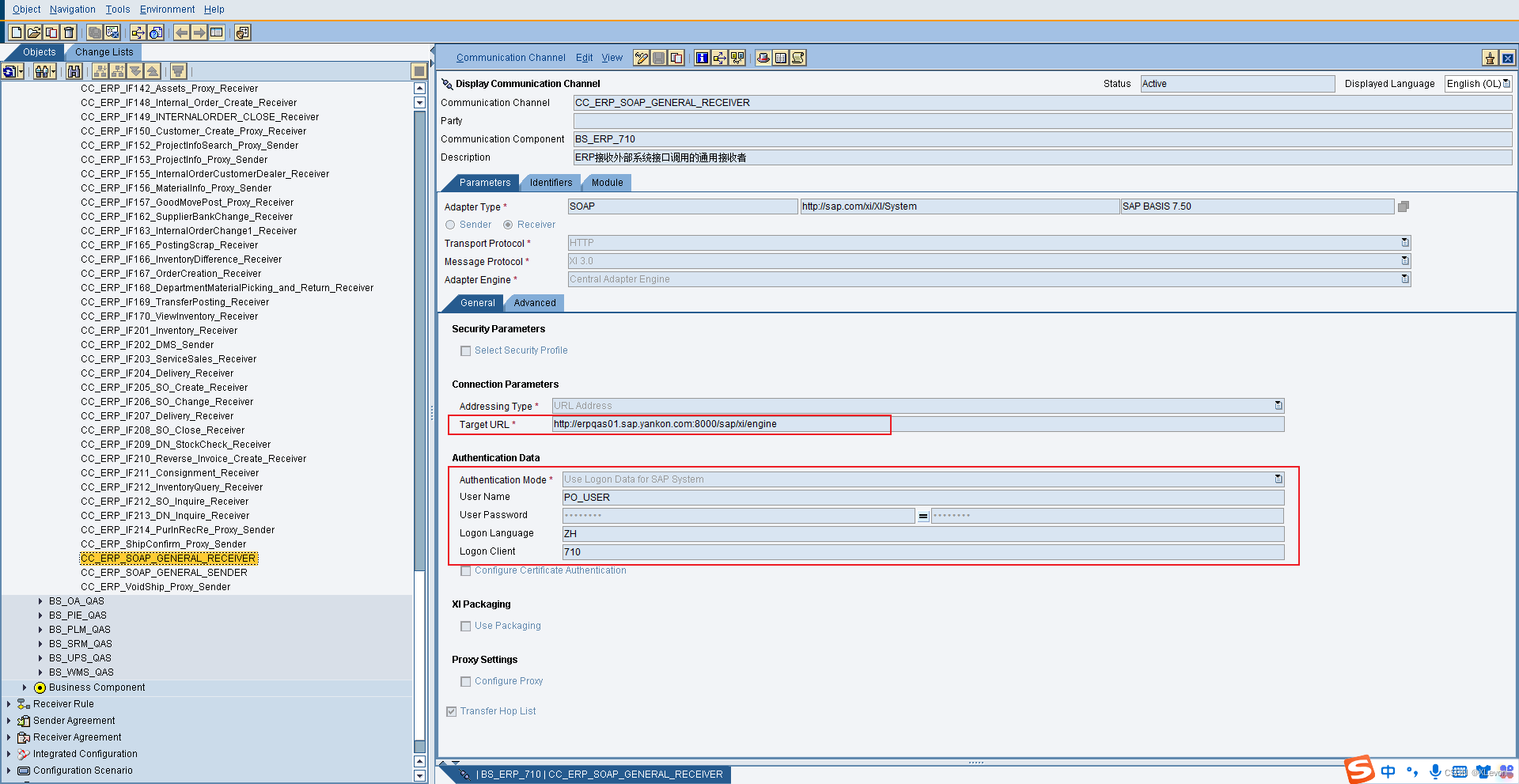Click the User Name field PO_USER
The image size is (1519, 784).
(x=923, y=498)
